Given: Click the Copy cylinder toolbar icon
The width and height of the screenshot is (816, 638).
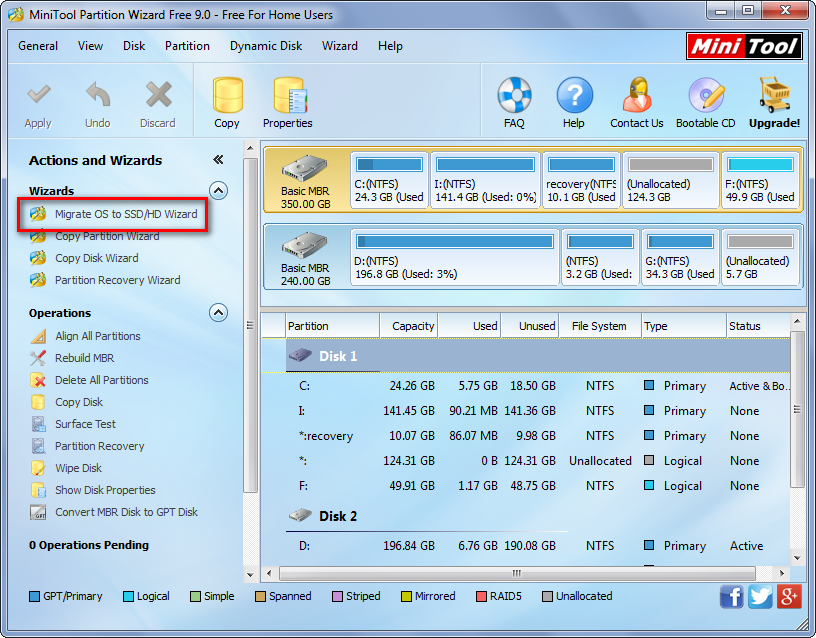Looking at the screenshot, I should click(227, 95).
